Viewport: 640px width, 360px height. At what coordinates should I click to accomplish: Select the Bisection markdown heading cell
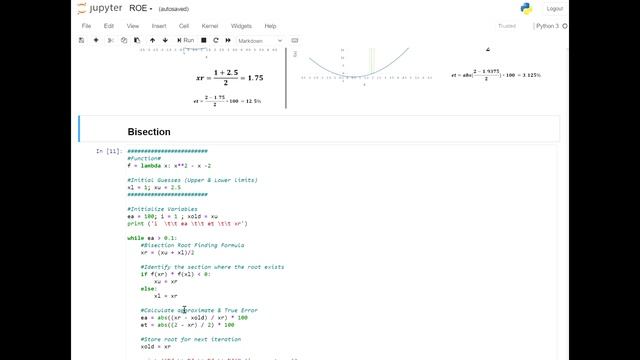[319, 129]
